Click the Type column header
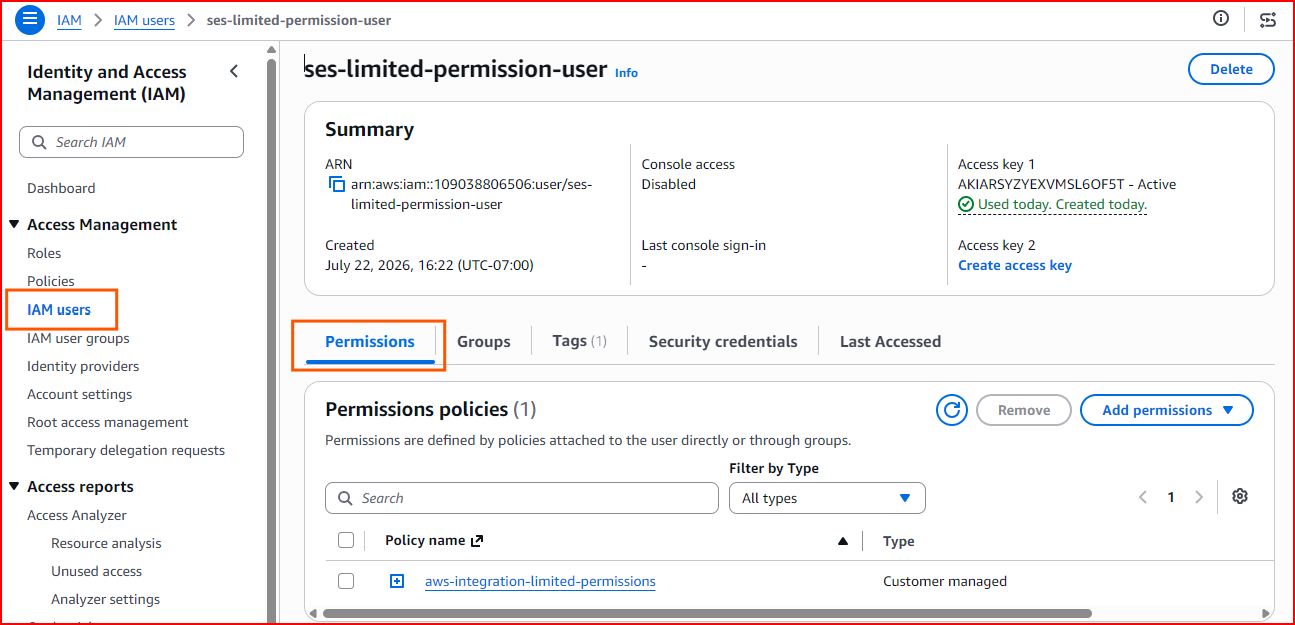Screen dimensions: 1295x625 pyautogui.click(x=899, y=541)
